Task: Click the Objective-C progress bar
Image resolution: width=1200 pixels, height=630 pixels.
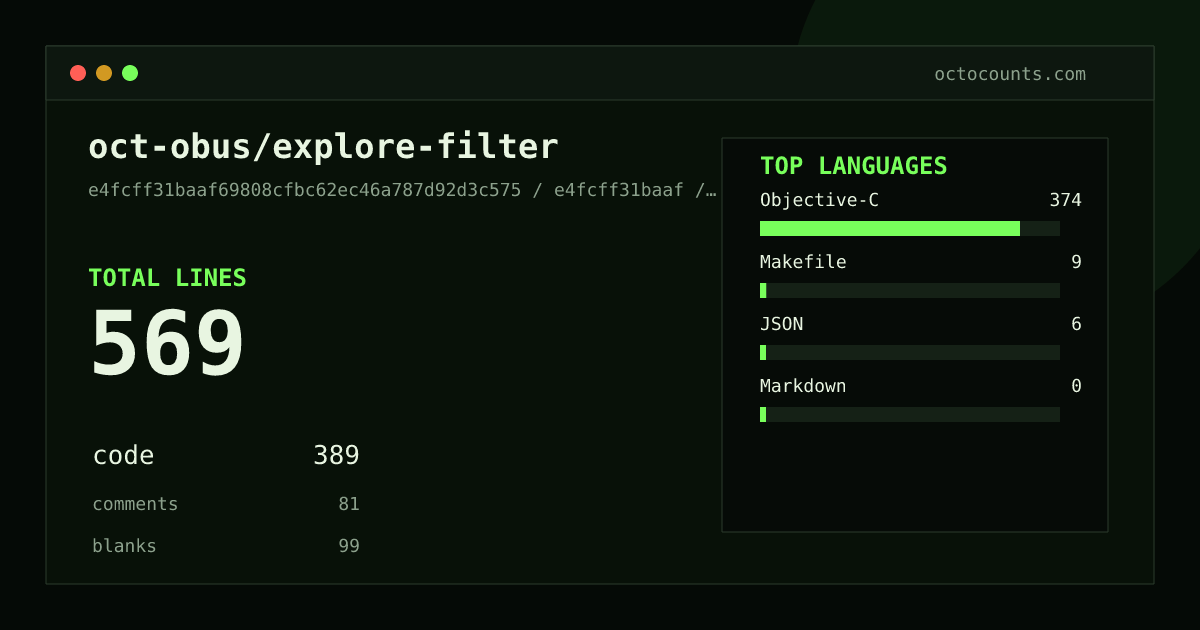Action: click(910, 228)
